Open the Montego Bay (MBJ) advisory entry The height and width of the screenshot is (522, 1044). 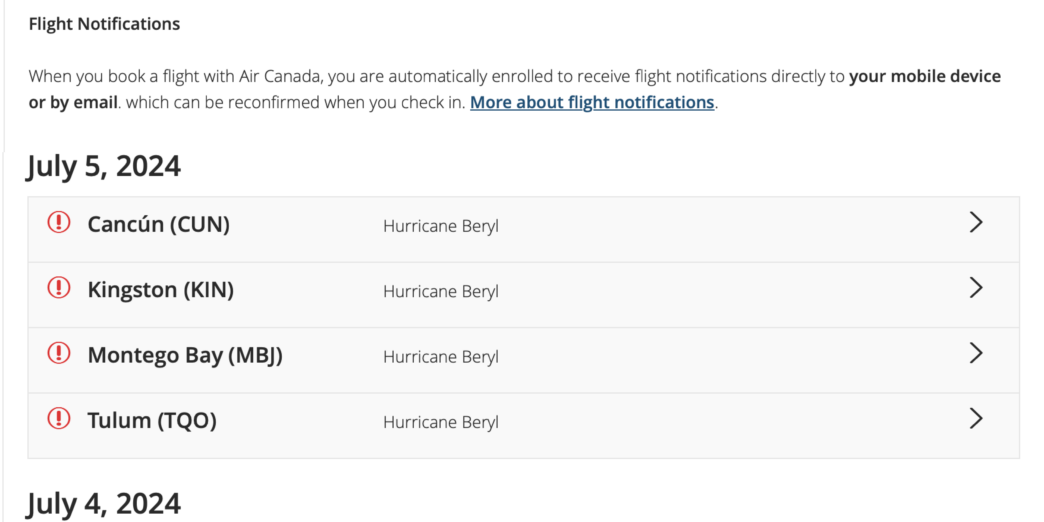[185, 355]
